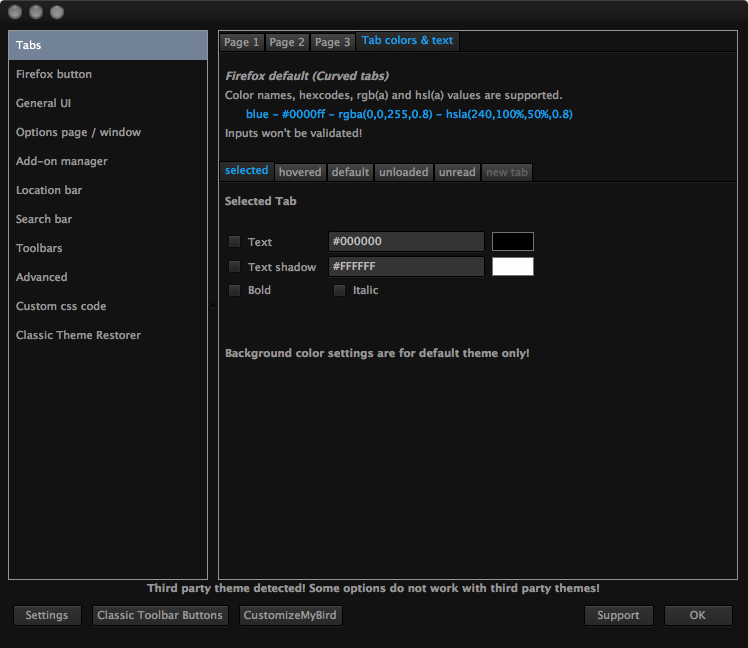Select Custom css code category
The width and height of the screenshot is (748, 648).
coord(108,306)
